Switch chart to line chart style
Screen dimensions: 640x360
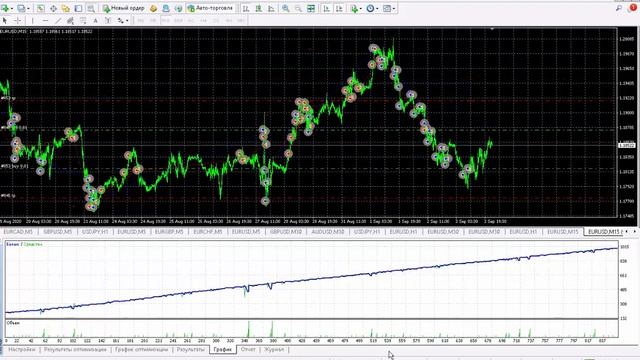(271, 8)
